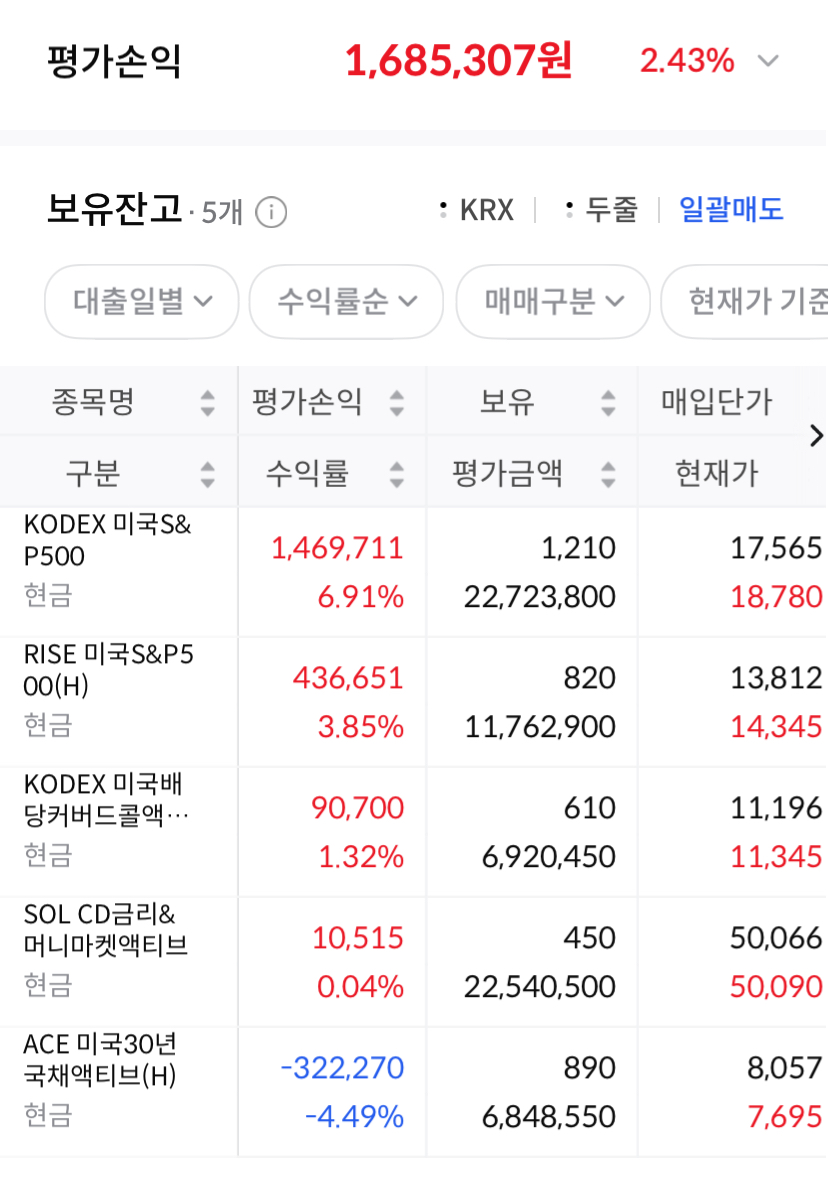
Task: Open the holdings info icon next to 5개
Action: click(271, 212)
